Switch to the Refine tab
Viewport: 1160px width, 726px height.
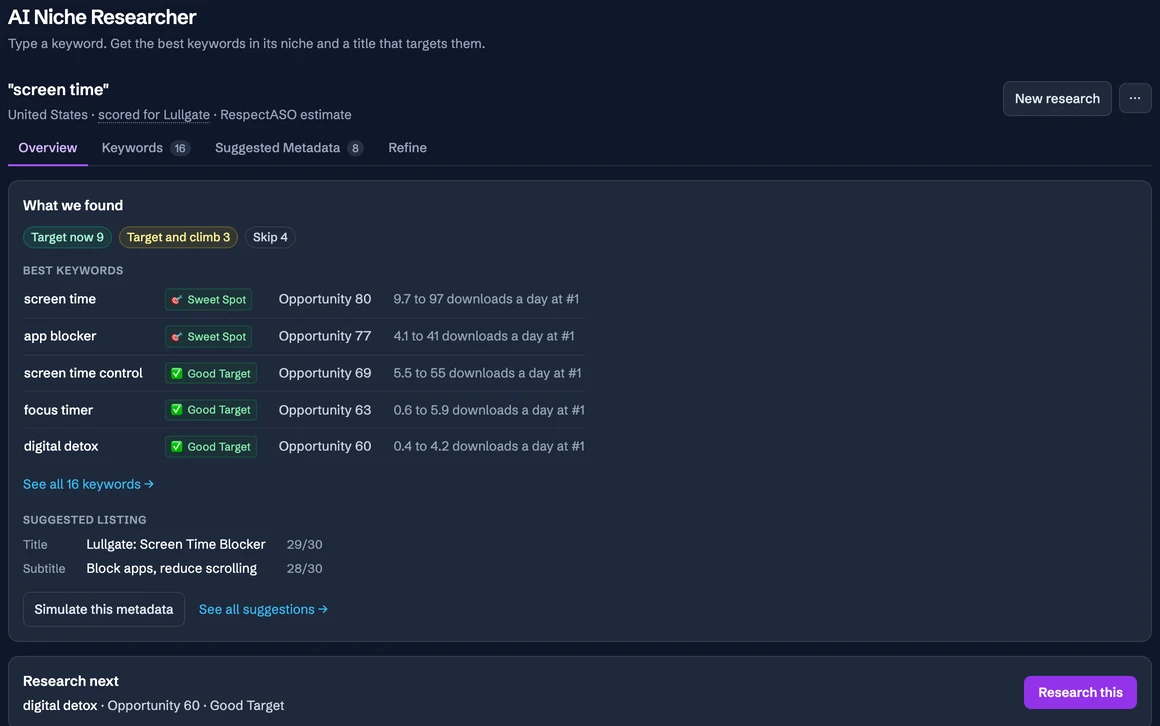tap(408, 148)
